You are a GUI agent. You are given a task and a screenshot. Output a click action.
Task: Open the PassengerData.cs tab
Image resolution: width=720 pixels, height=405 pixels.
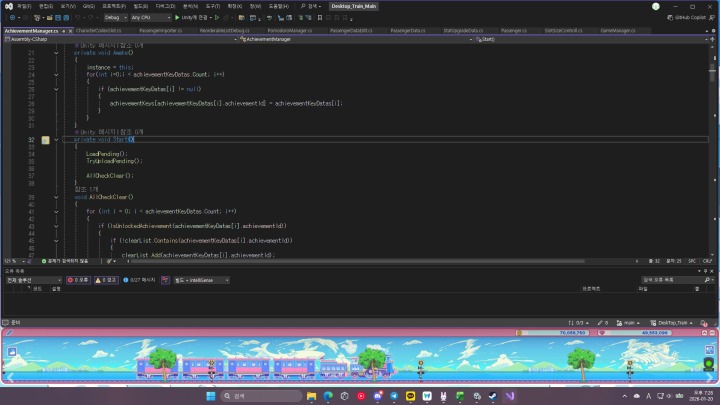(407, 31)
